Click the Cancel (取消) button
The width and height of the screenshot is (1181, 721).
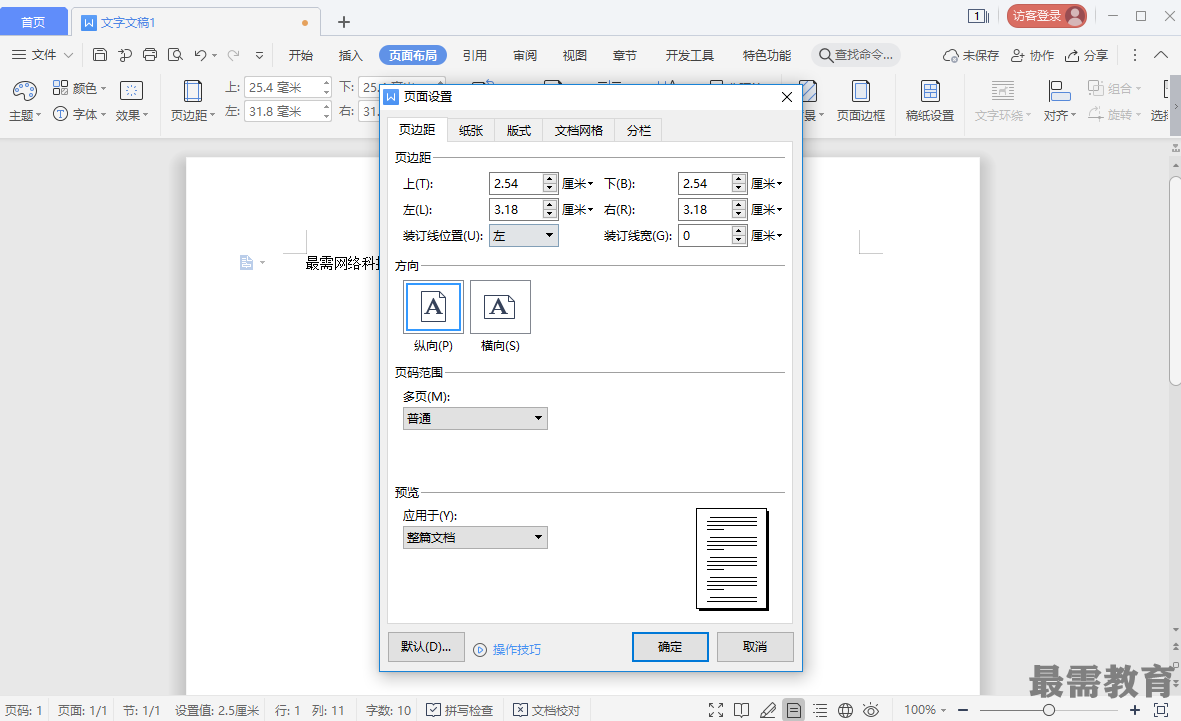(x=755, y=646)
